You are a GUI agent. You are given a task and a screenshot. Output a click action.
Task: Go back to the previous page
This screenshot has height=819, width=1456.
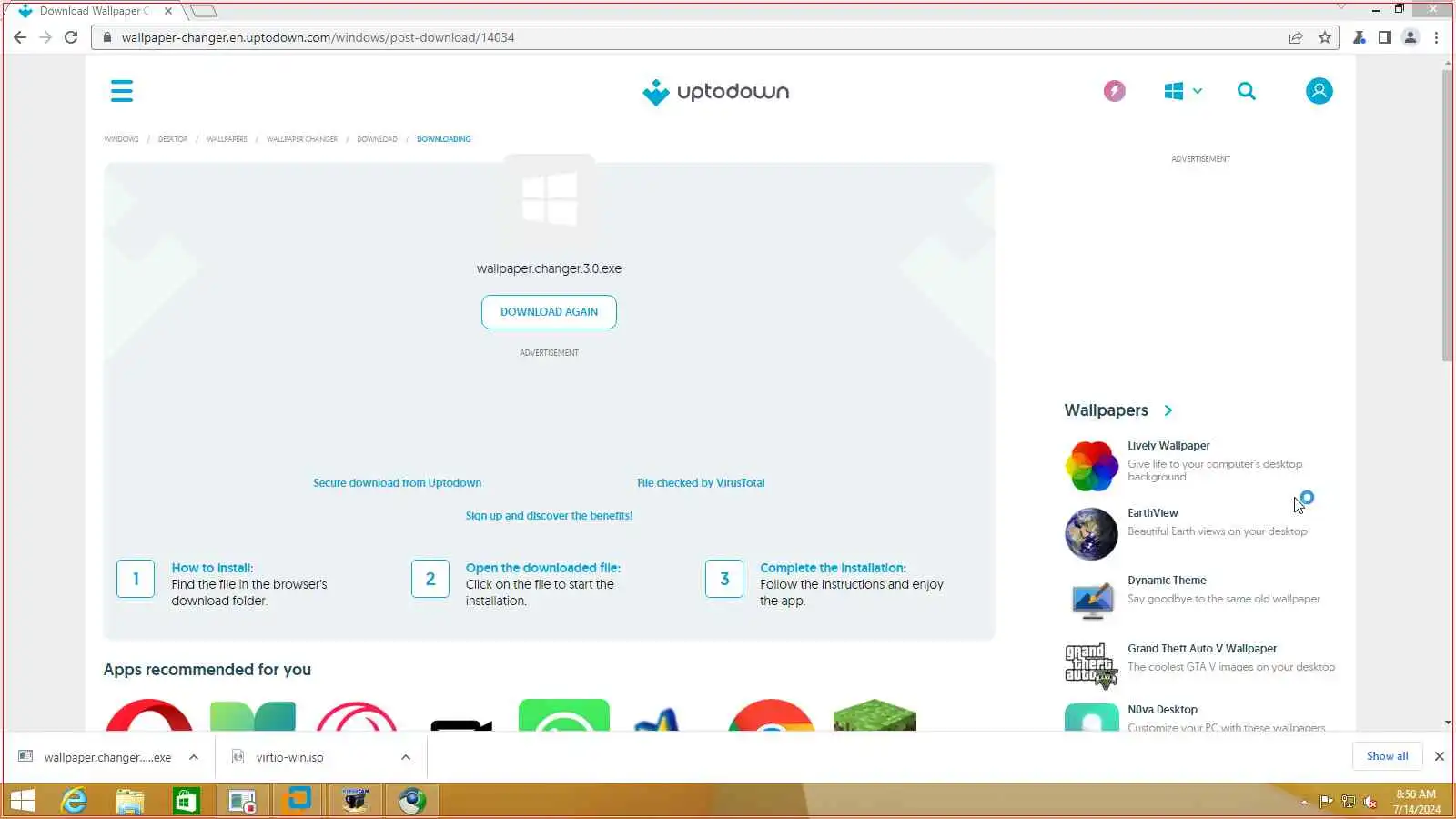click(x=20, y=37)
